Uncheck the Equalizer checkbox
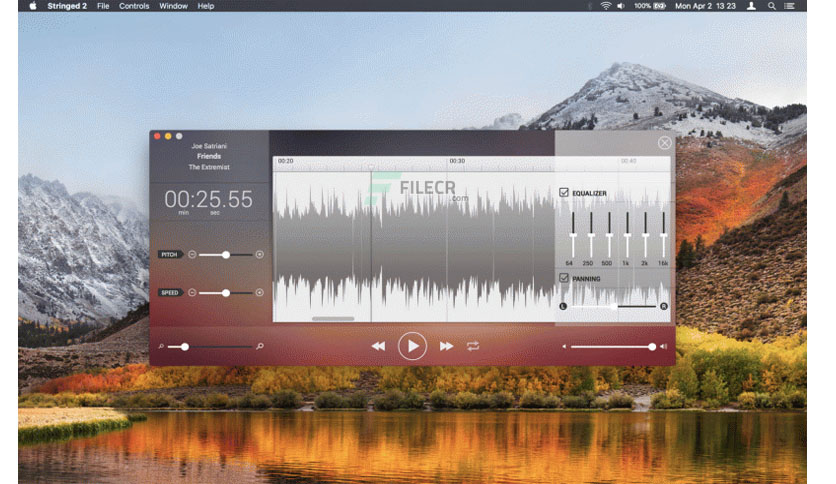The height and width of the screenshot is (484, 836). point(564,192)
